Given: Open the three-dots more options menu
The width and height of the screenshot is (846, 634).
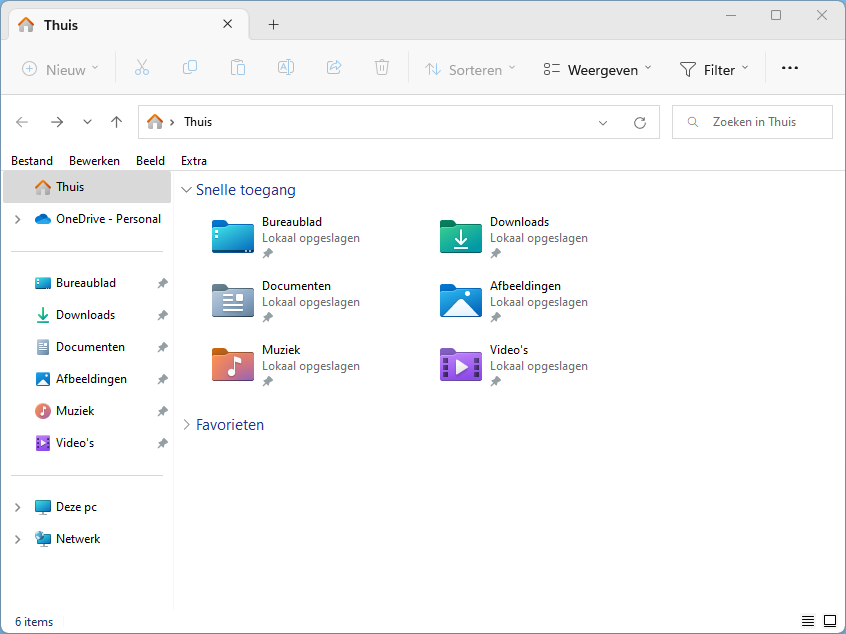Looking at the screenshot, I should coord(789,69).
